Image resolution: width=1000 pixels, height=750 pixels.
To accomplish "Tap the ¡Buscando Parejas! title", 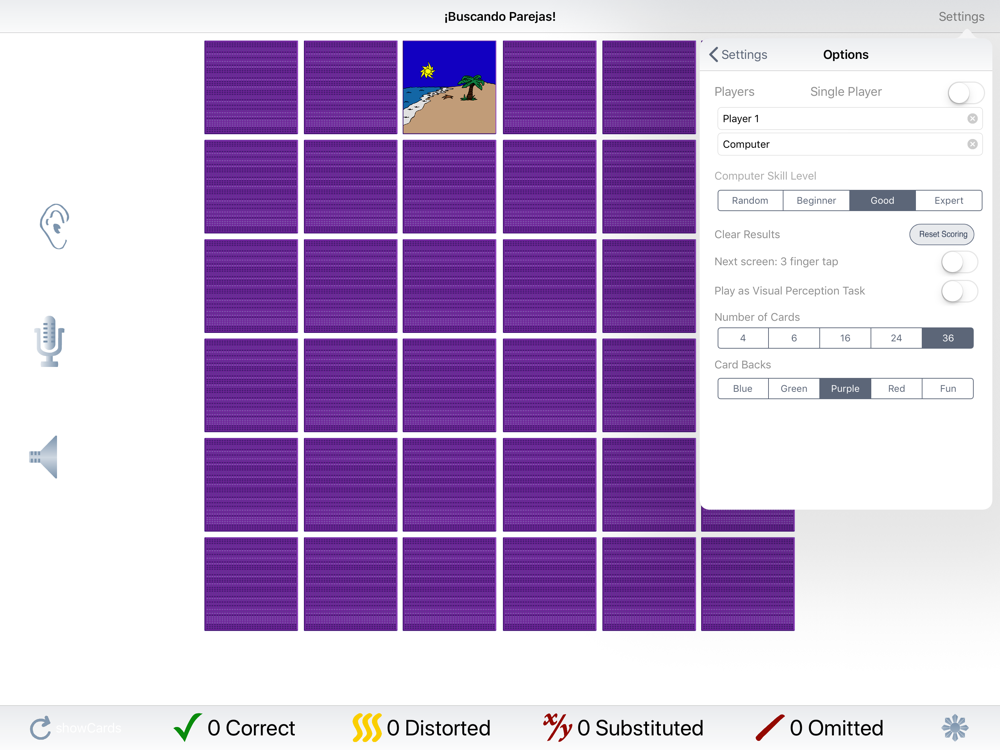I will pyautogui.click(x=500, y=17).
